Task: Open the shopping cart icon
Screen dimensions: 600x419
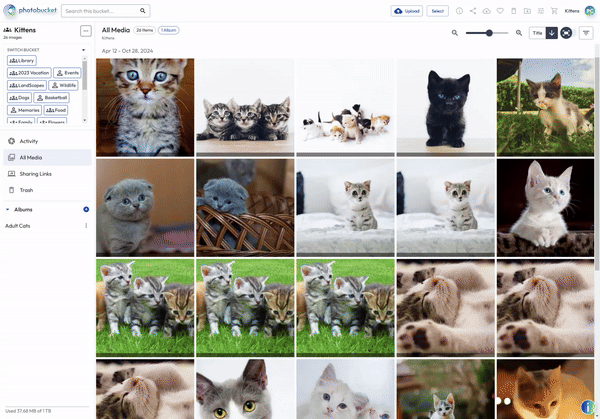Action: coord(554,11)
